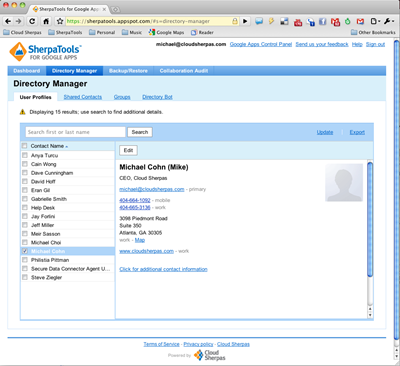400x366 pixels.
Task: Click the lightning bolt extension icon
Action: (271, 21)
